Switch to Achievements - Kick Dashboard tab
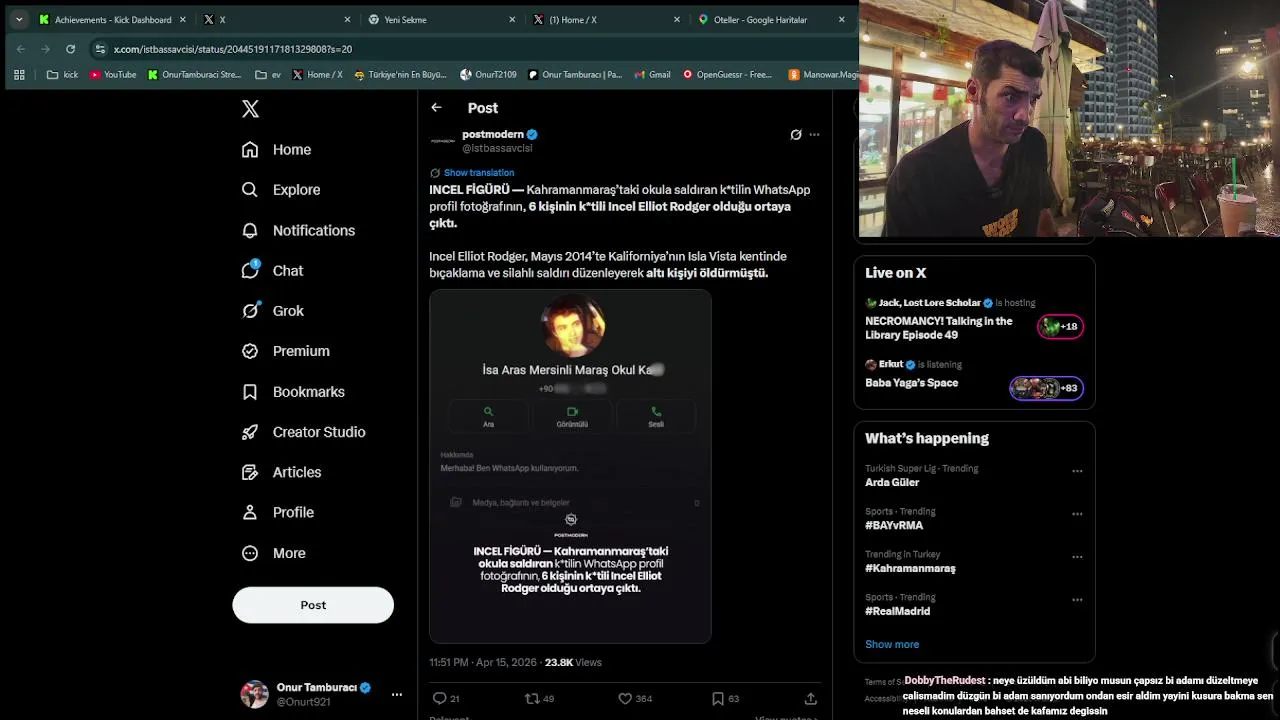 click(112, 19)
